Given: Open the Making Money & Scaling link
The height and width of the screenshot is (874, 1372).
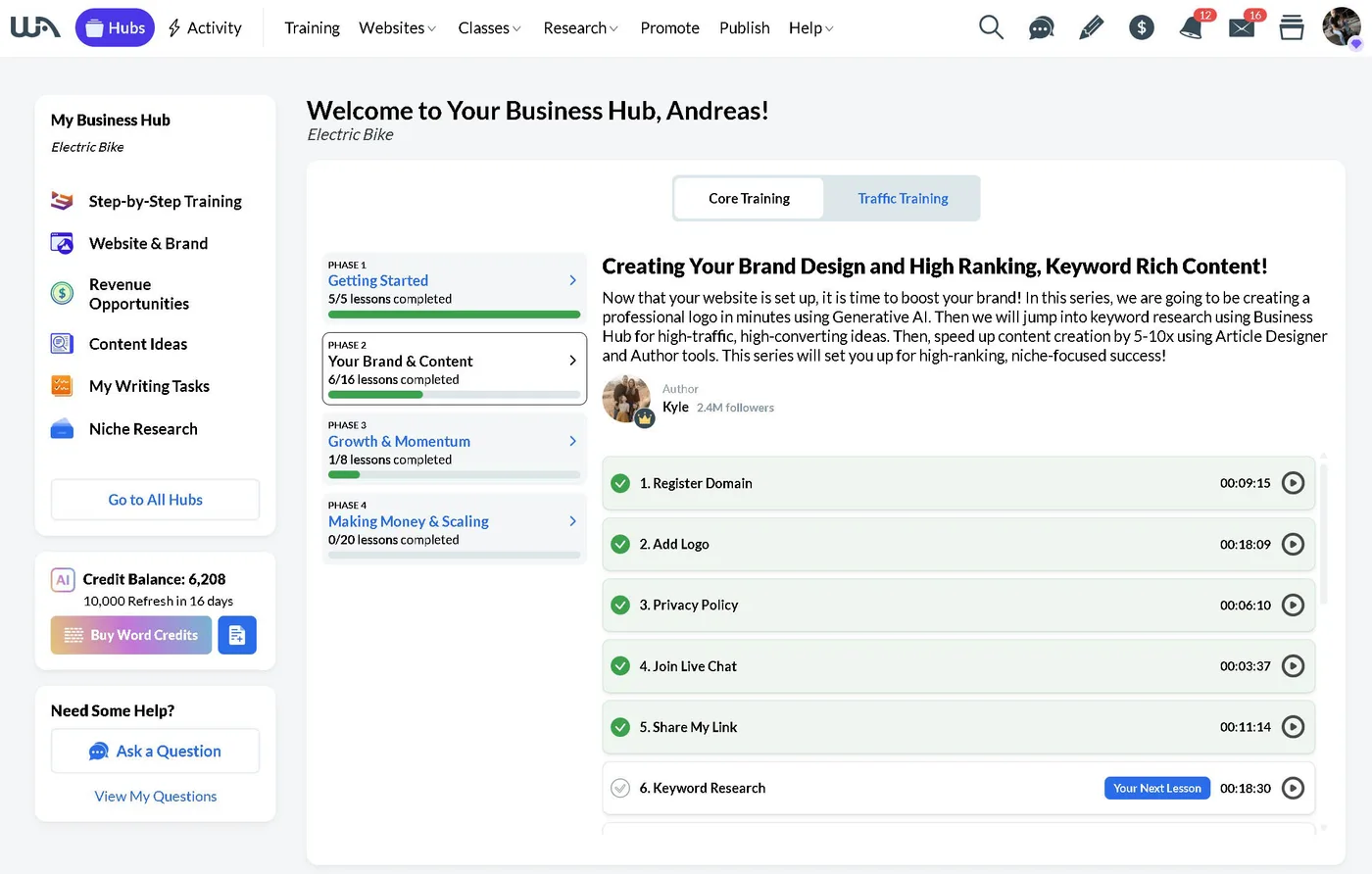Looking at the screenshot, I should pos(409,521).
